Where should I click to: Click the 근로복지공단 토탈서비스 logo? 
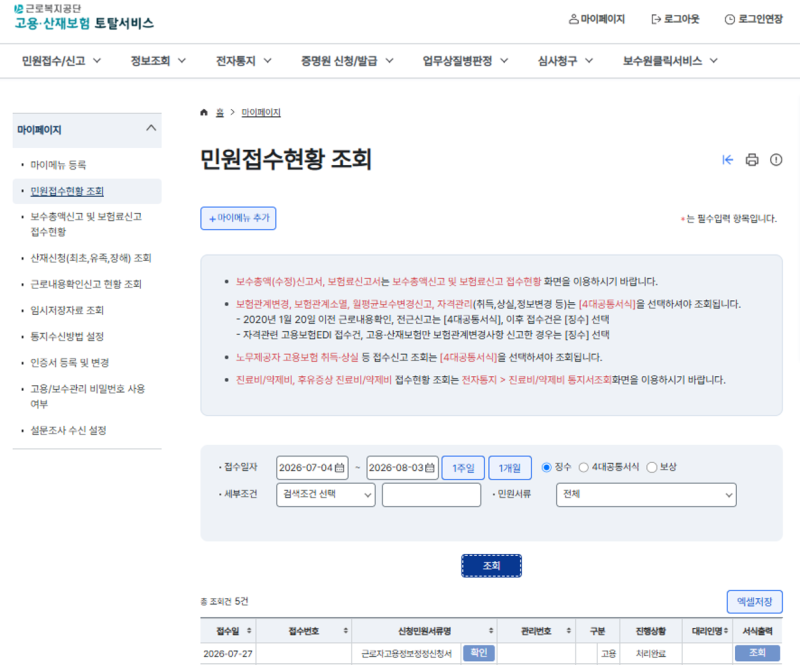(x=84, y=17)
